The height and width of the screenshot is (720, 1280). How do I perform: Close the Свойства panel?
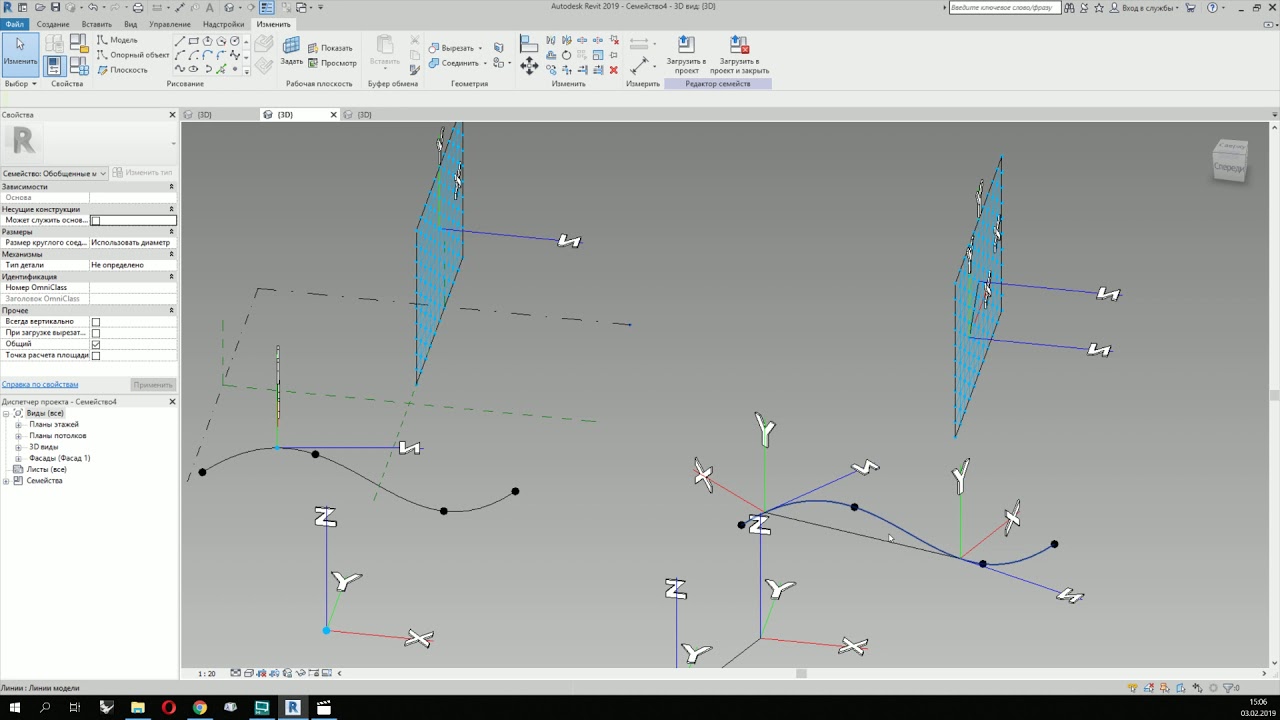point(172,115)
